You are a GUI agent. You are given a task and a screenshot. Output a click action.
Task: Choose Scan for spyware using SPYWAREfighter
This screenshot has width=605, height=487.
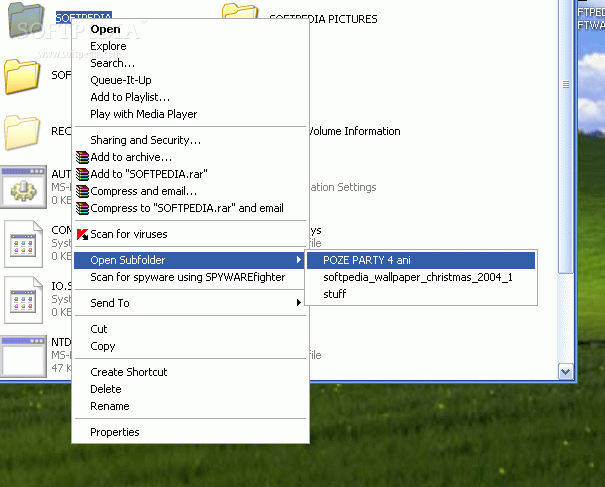point(190,277)
